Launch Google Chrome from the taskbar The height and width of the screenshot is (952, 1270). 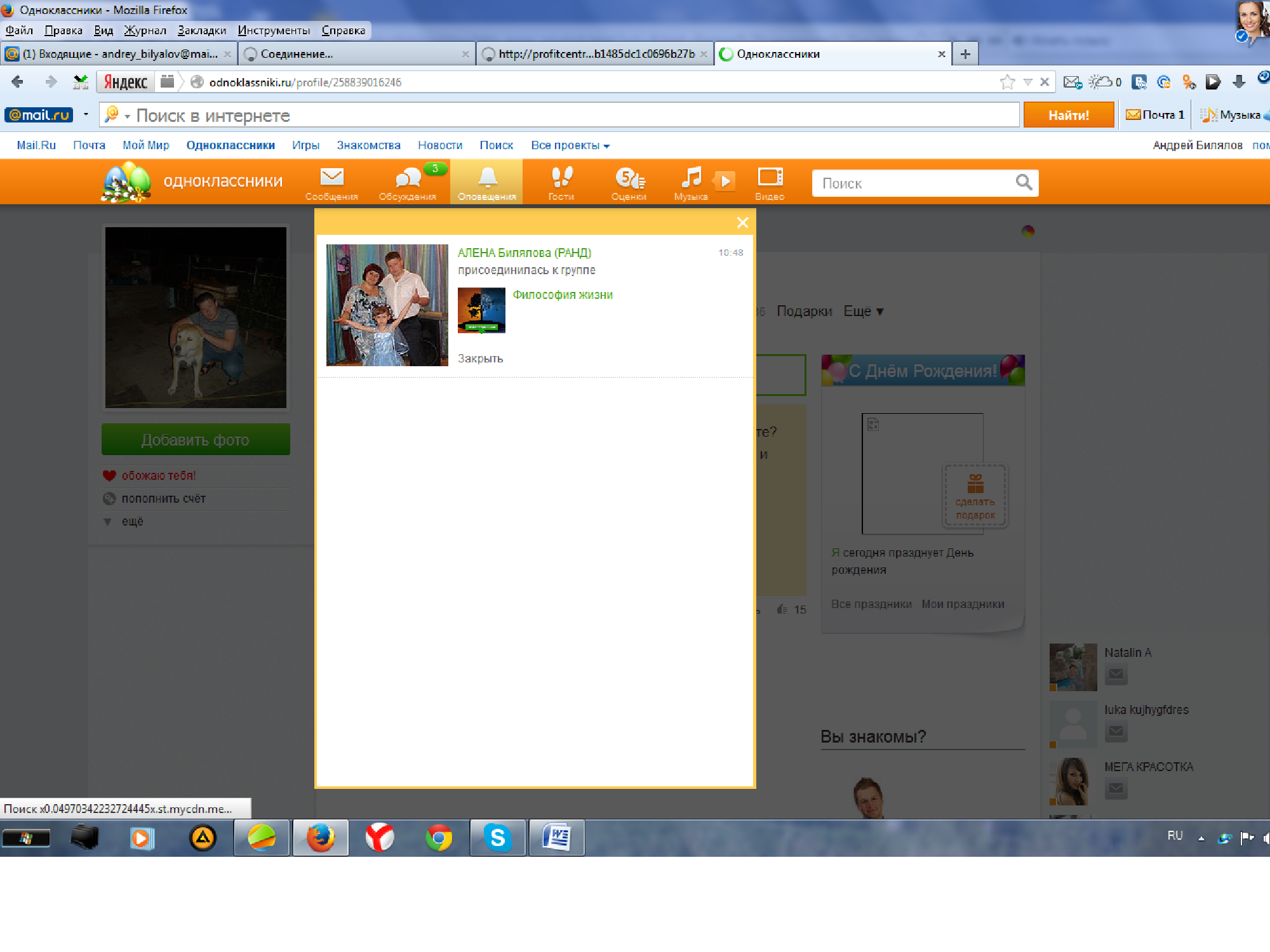point(439,838)
